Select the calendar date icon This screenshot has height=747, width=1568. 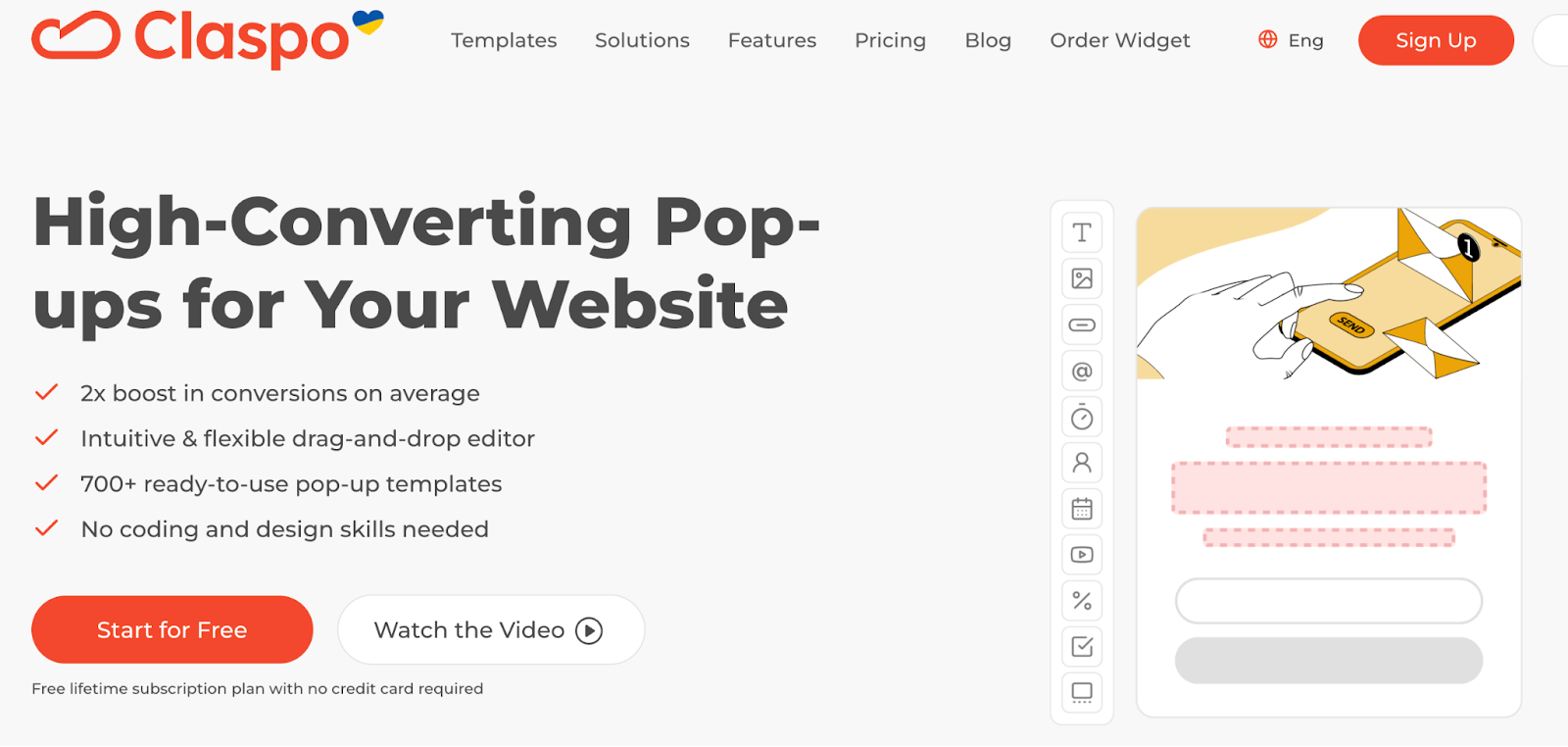click(1082, 509)
